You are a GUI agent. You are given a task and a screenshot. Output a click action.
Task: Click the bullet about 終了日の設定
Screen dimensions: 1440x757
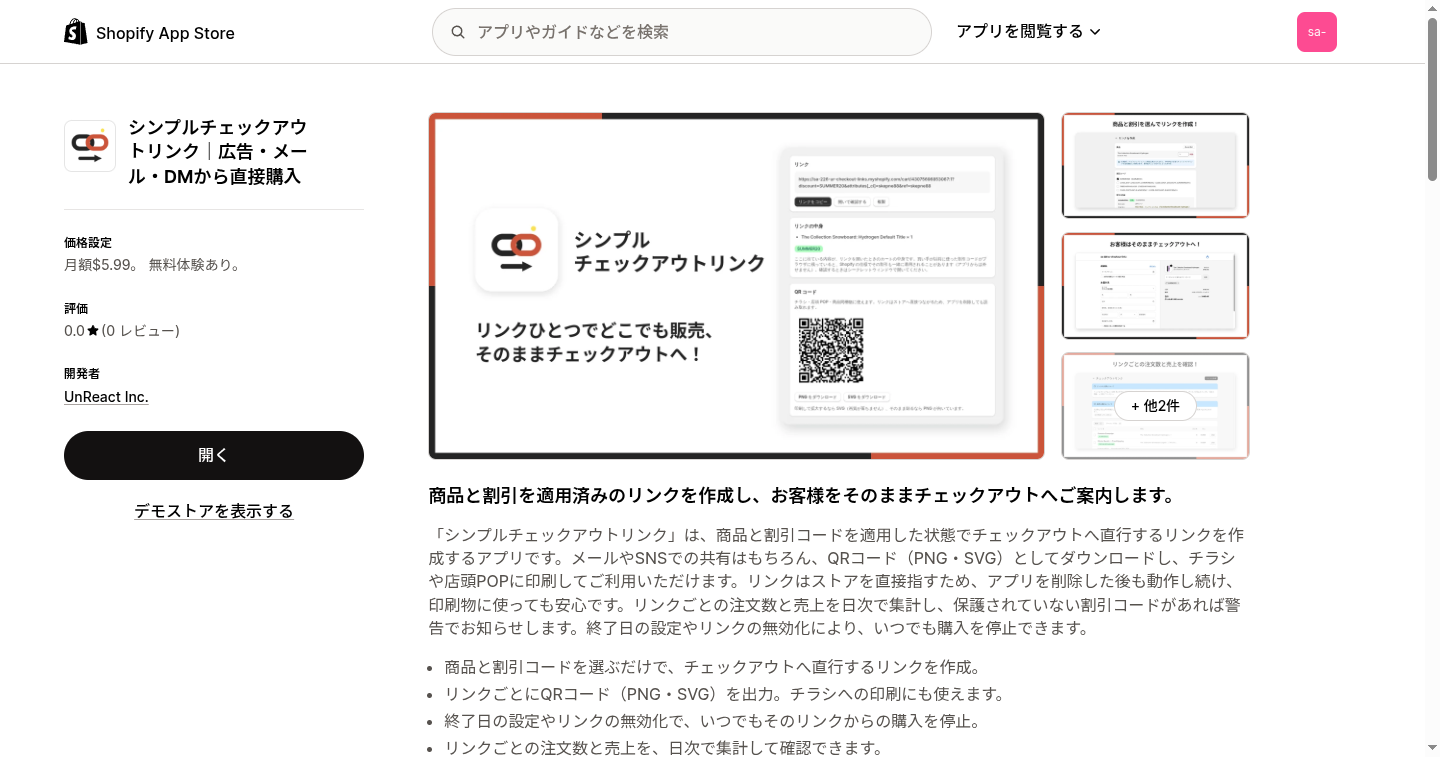point(712,721)
